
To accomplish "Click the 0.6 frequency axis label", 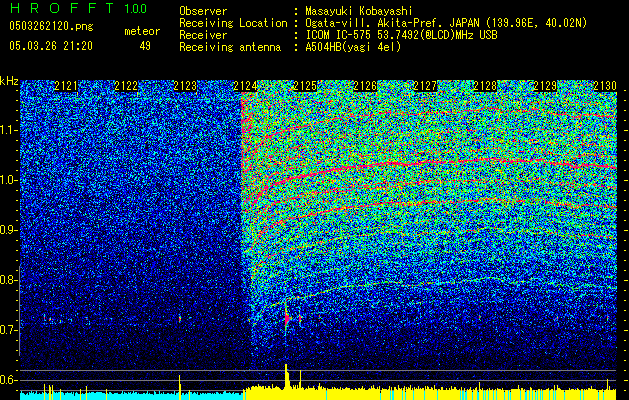I will click(x=8, y=380).
